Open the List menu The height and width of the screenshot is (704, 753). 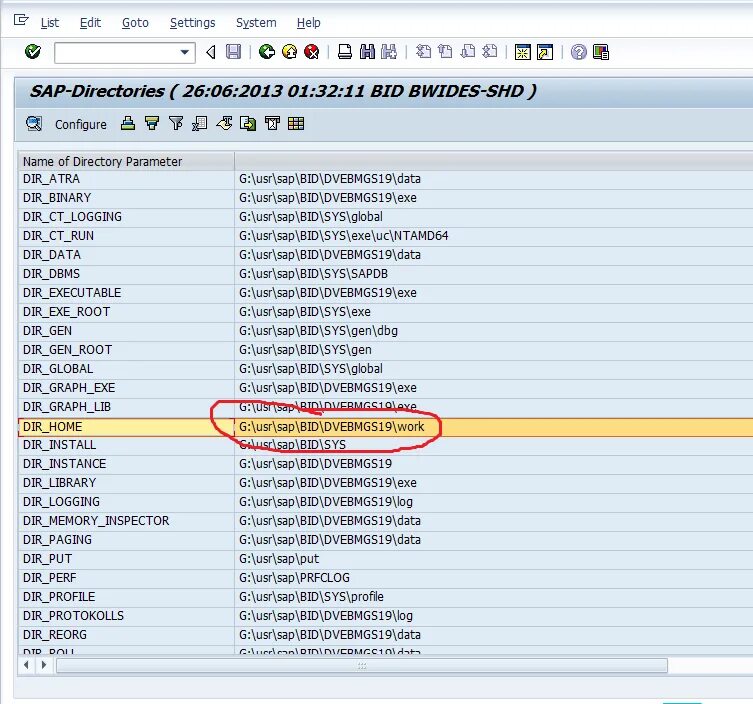coord(49,23)
